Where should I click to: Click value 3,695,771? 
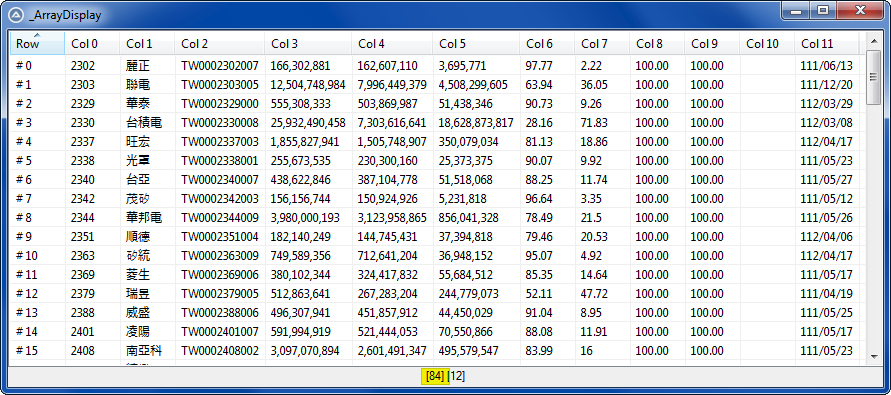click(x=462, y=65)
